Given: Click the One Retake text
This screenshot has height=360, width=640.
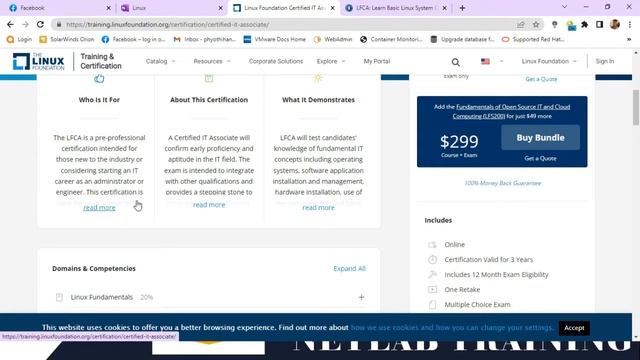Looking at the screenshot, I should tap(462, 289).
